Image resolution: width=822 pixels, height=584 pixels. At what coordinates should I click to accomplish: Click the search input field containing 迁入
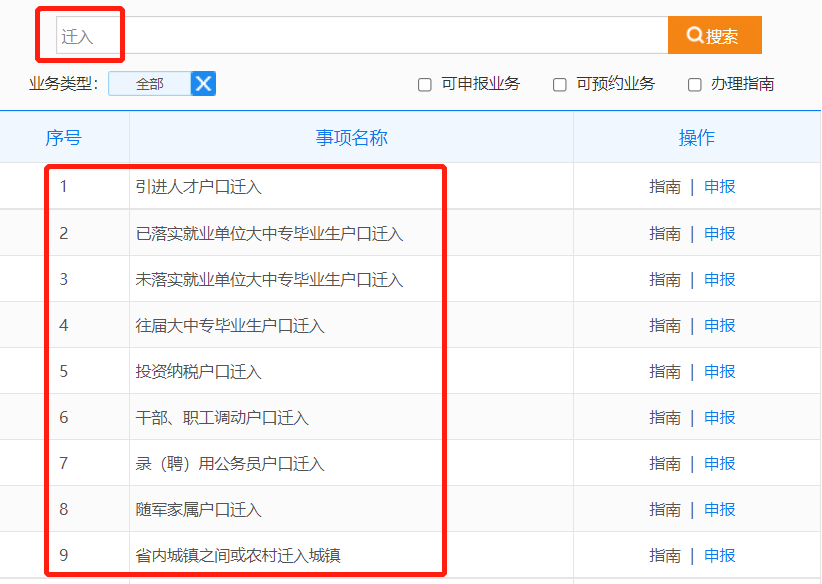(360, 36)
